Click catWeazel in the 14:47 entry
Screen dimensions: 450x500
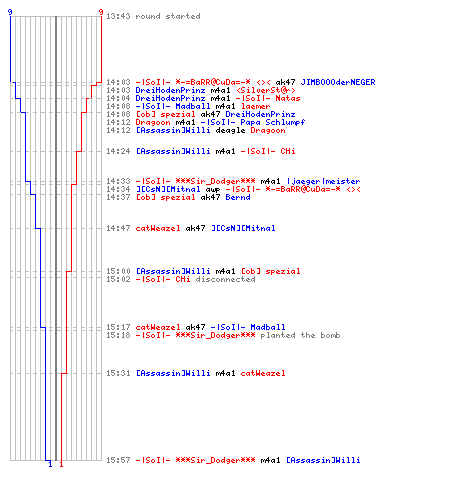(x=158, y=228)
